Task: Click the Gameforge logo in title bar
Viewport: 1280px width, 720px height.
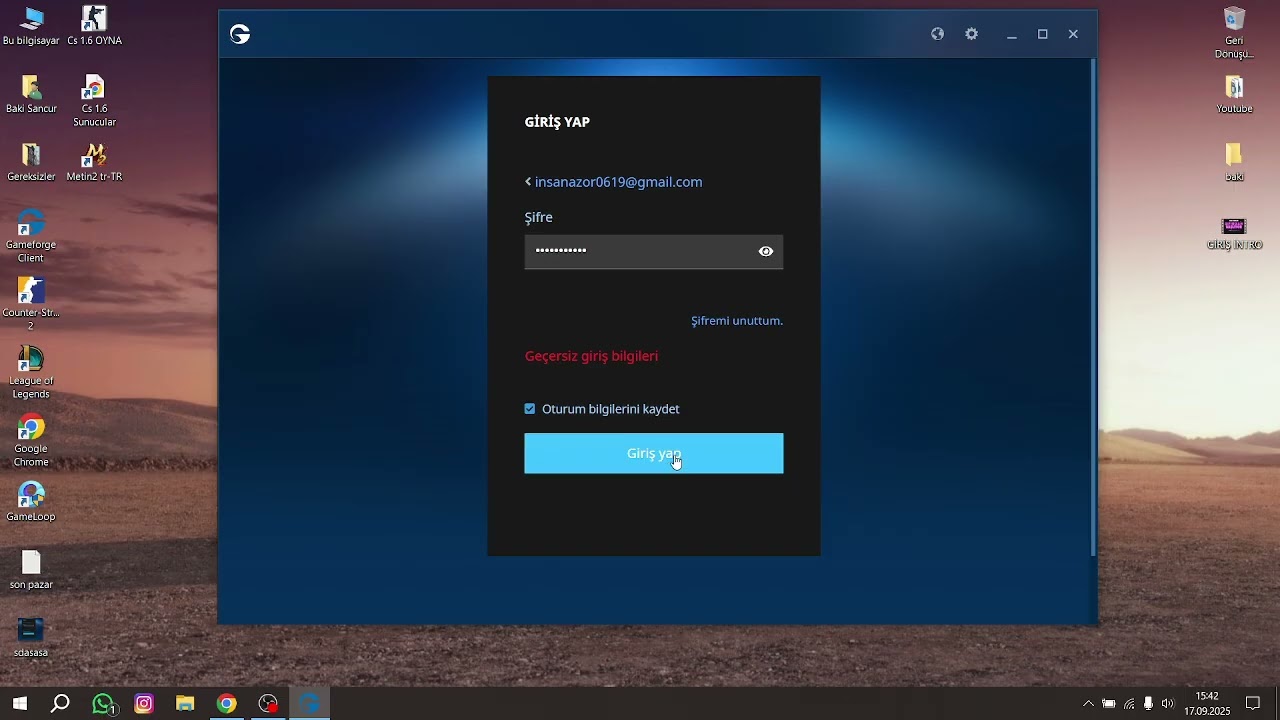Action: (240, 35)
